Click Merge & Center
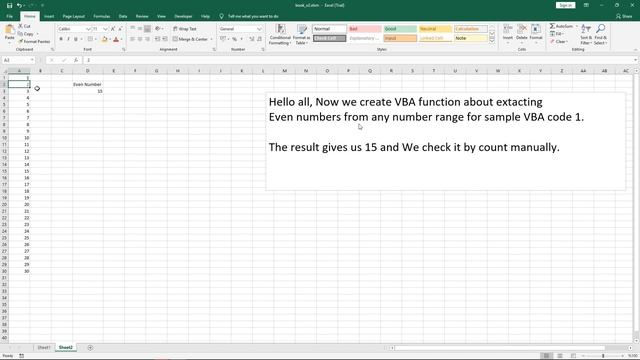 coord(190,39)
